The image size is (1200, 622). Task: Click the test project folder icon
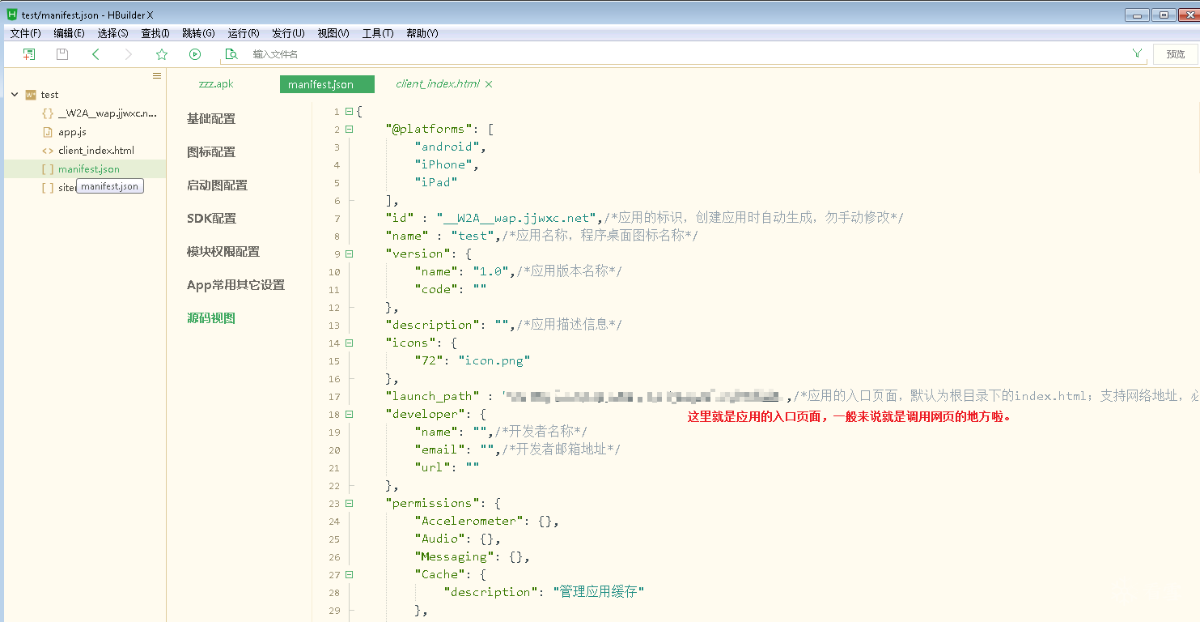click(x=30, y=95)
